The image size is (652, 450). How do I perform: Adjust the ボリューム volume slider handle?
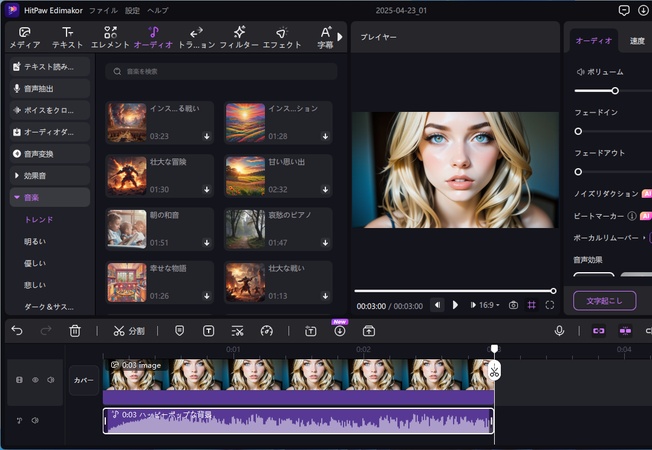pos(615,91)
